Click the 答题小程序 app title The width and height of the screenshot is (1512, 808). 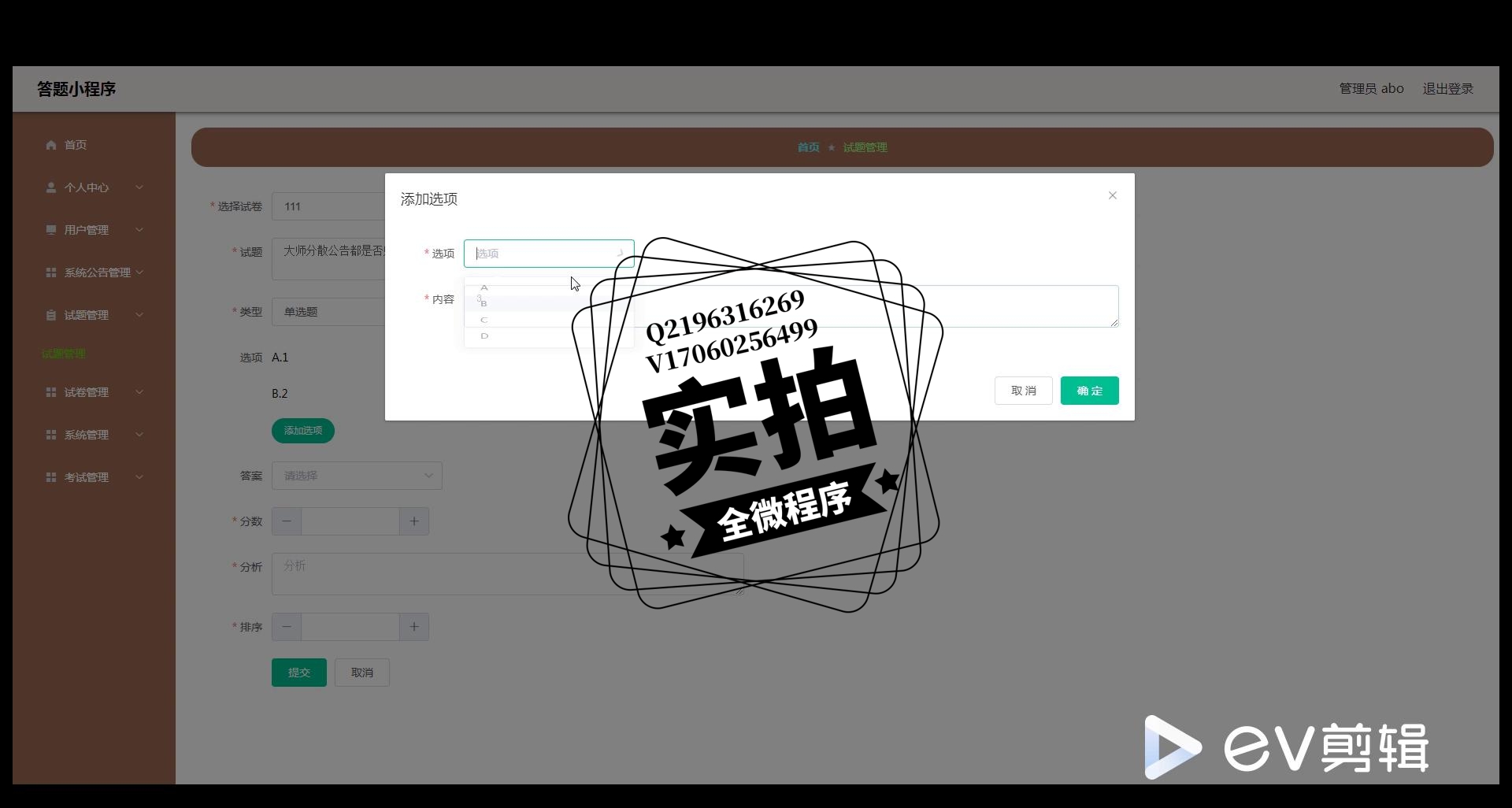[76, 89]
